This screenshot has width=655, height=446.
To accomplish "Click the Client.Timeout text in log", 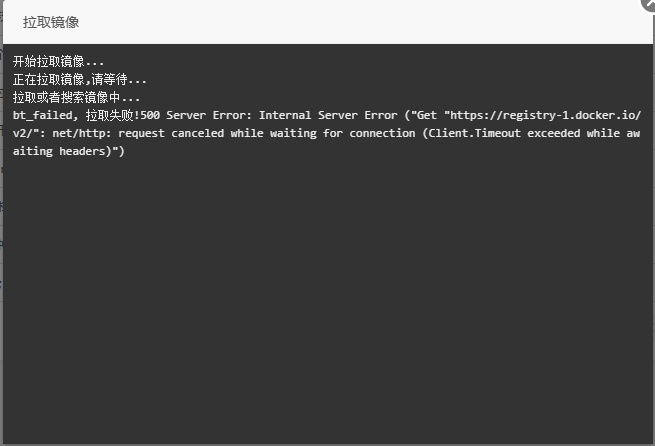I will pyautogui.click(x=475, y=133).
